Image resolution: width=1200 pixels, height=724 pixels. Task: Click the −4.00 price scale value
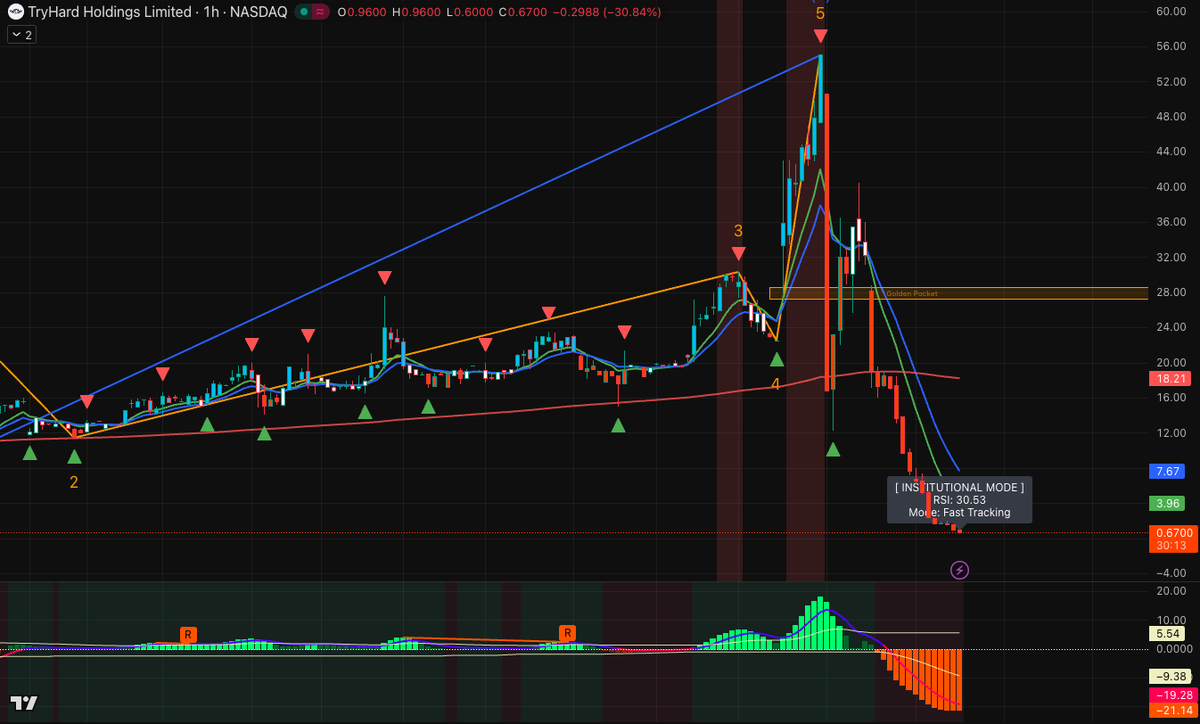[x=1170, y=573]
